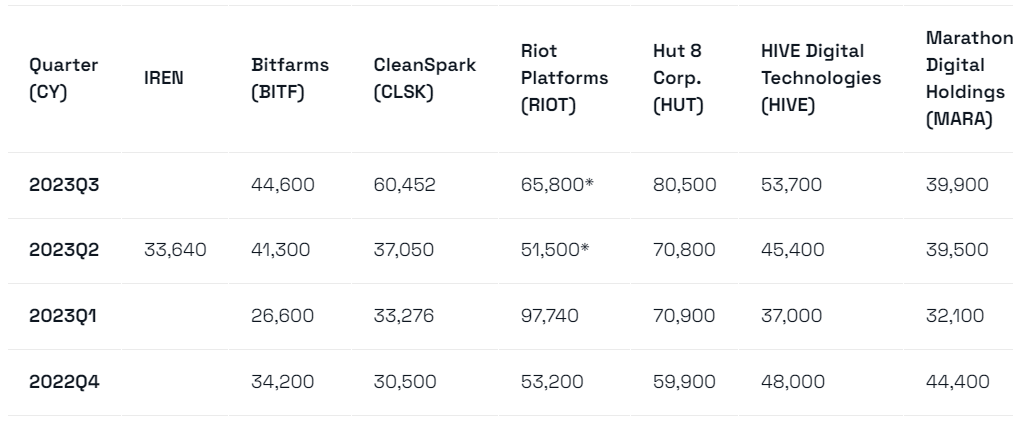Click the 2022Q4 row label

64,381
